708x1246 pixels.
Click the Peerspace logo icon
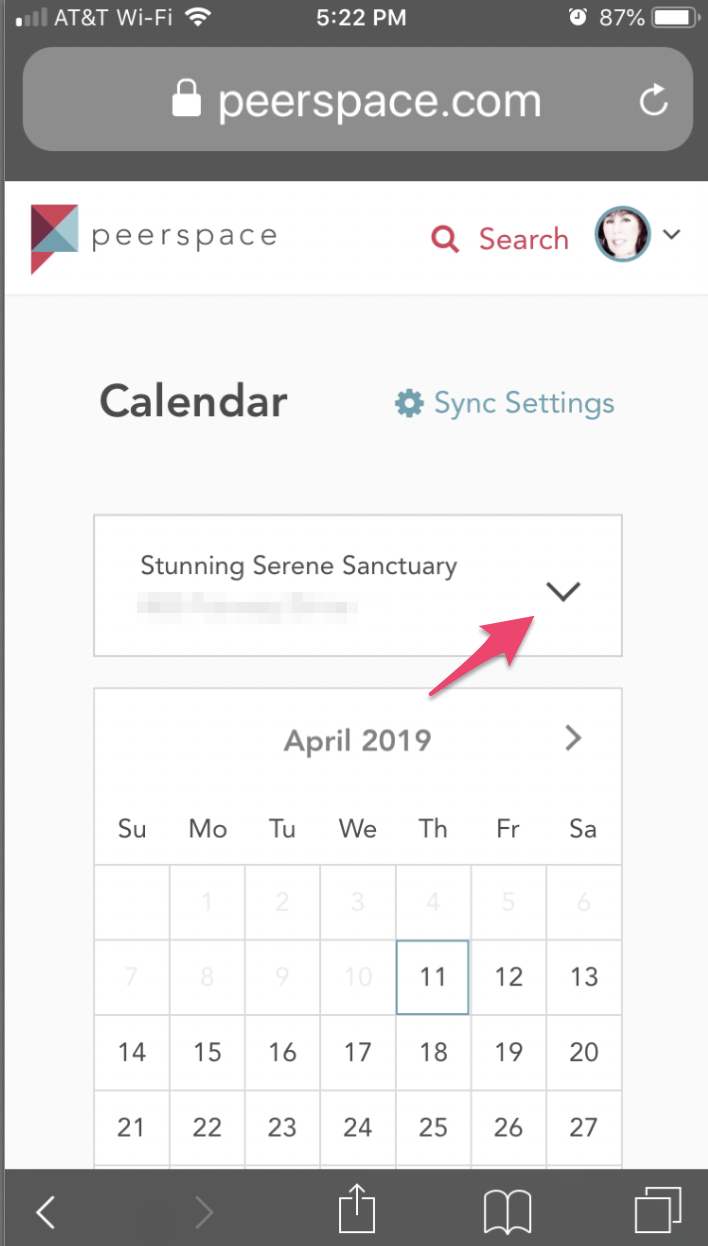click(x=53, y=238)
